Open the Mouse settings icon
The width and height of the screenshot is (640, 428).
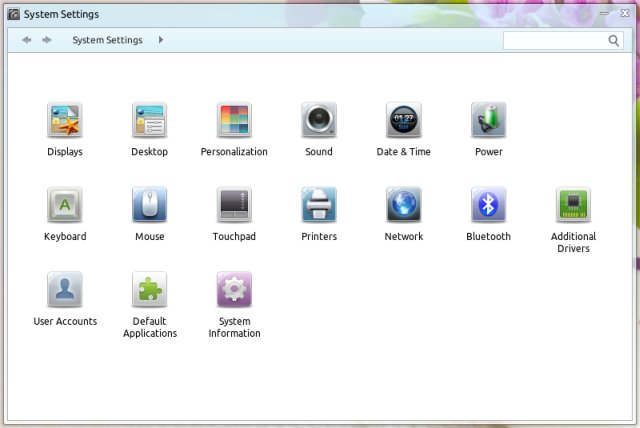pyautogui.click(x=149, y=204)
